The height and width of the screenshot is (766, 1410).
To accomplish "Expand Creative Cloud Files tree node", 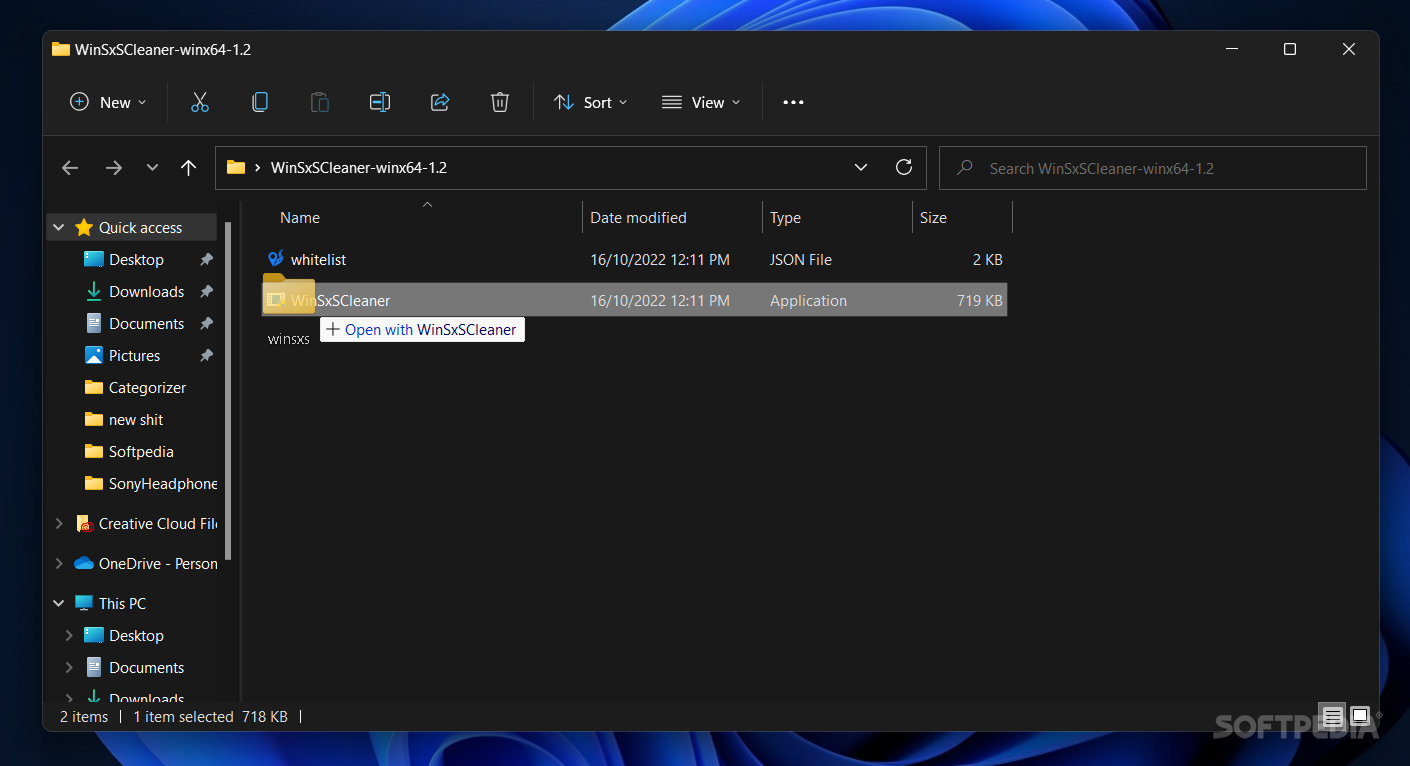I will pos(59,523).
